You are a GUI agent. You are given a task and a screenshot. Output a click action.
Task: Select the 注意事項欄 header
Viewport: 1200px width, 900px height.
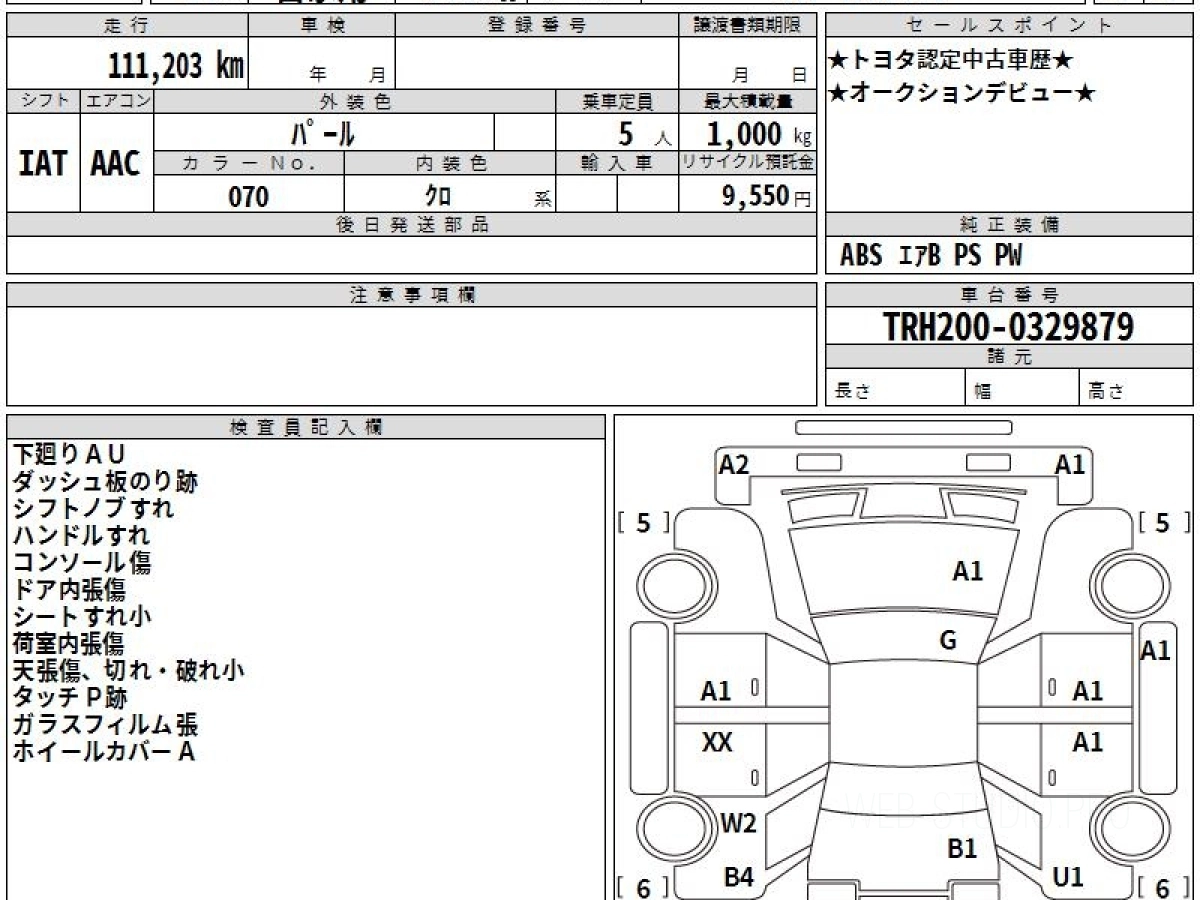coord(412,295)
